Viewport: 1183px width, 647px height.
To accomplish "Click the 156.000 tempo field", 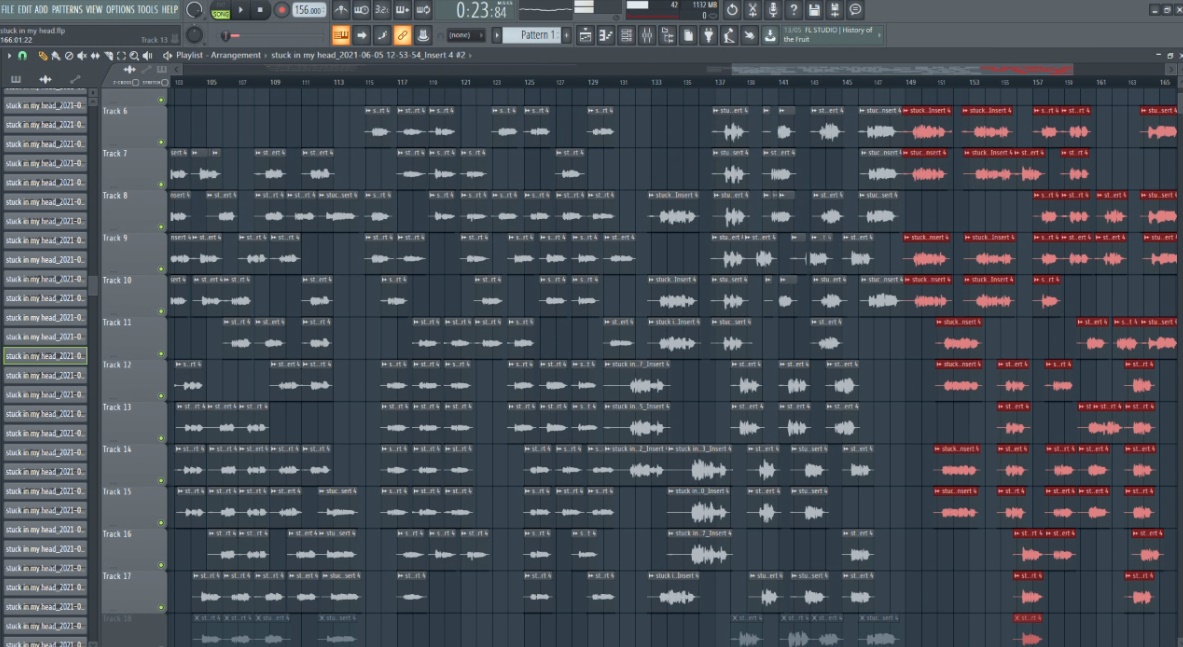I will tap(309, 10).
